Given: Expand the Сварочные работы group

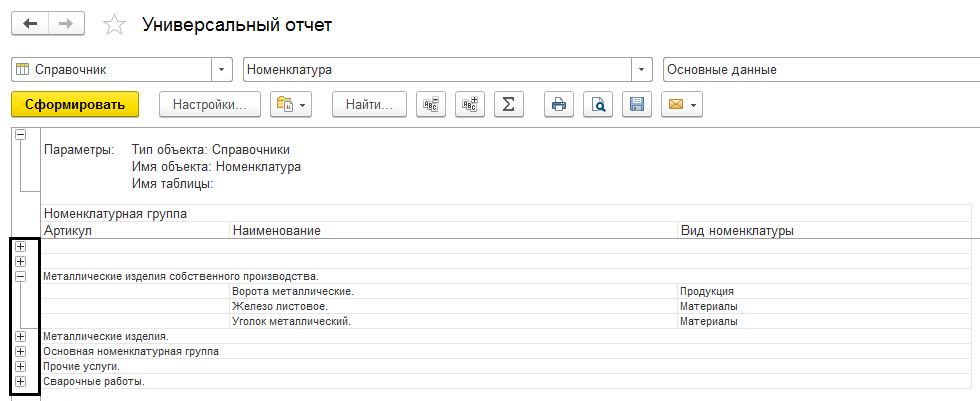Looking at the screenshot, I should click(20, 382).
